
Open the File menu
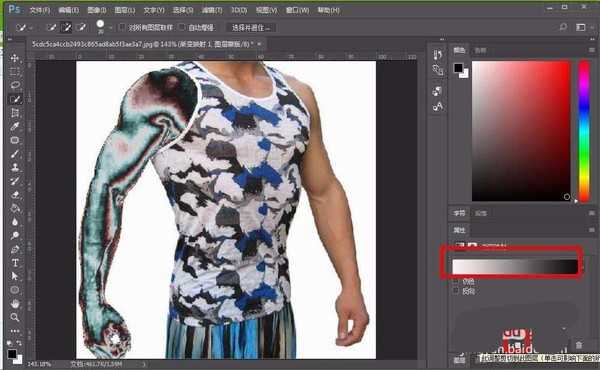tap(40, 10)
